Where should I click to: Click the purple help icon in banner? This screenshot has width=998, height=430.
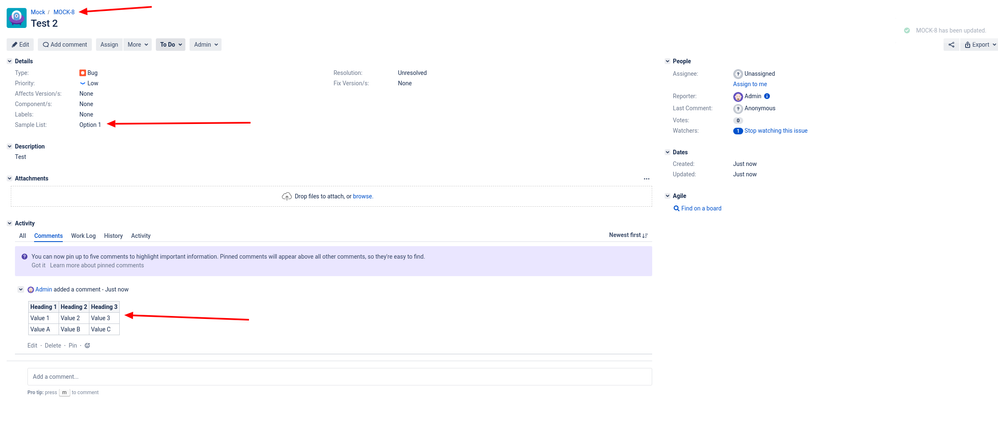[24, 257]
